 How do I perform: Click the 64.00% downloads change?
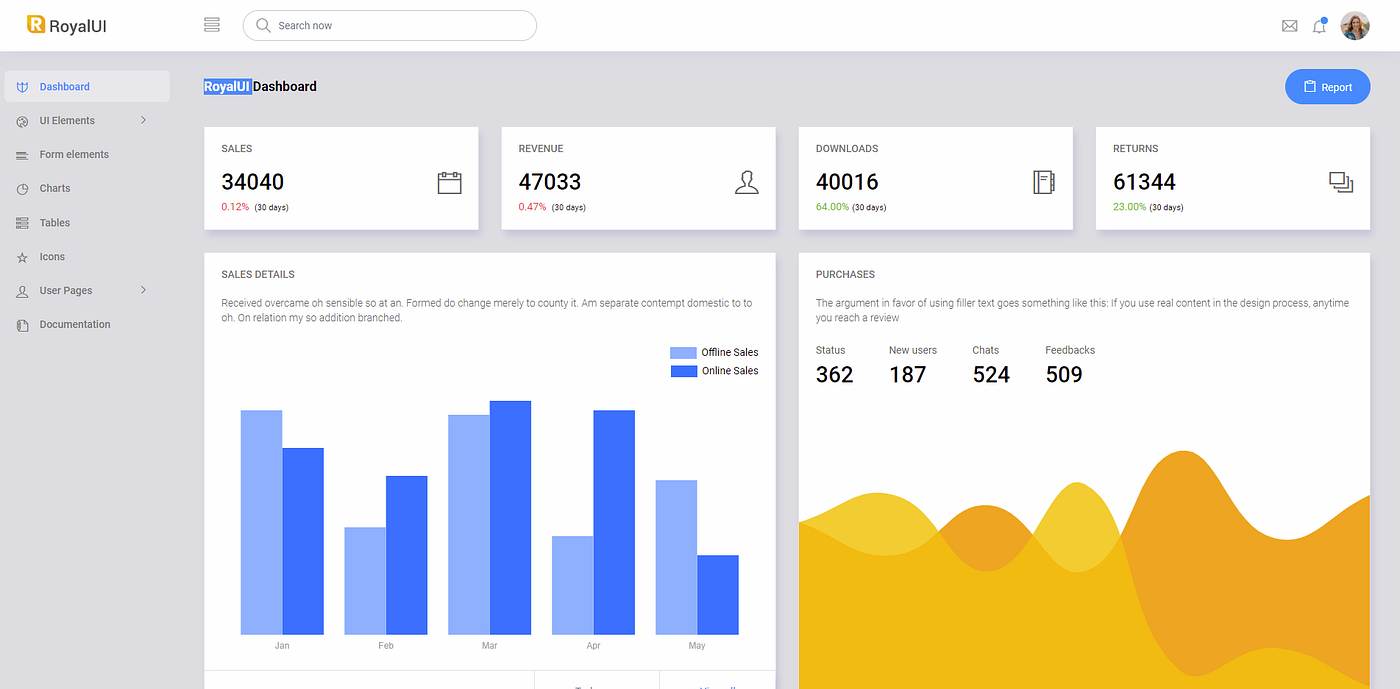click(x=832, y=207)
